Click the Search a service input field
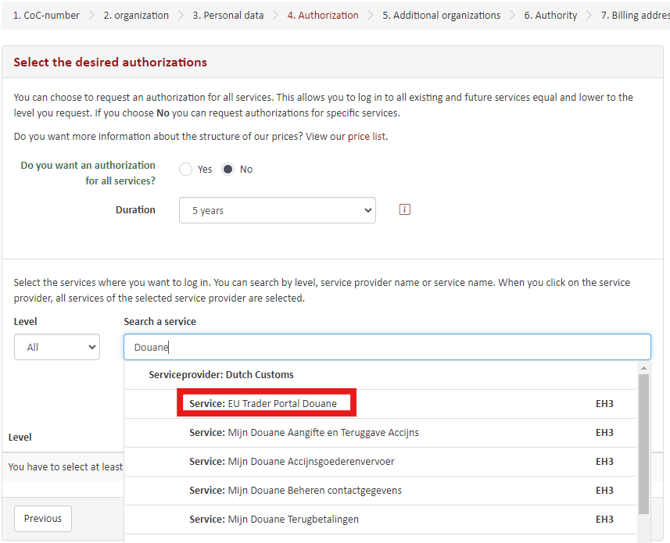This screenshot has width=670, height=543. (387, 347)
